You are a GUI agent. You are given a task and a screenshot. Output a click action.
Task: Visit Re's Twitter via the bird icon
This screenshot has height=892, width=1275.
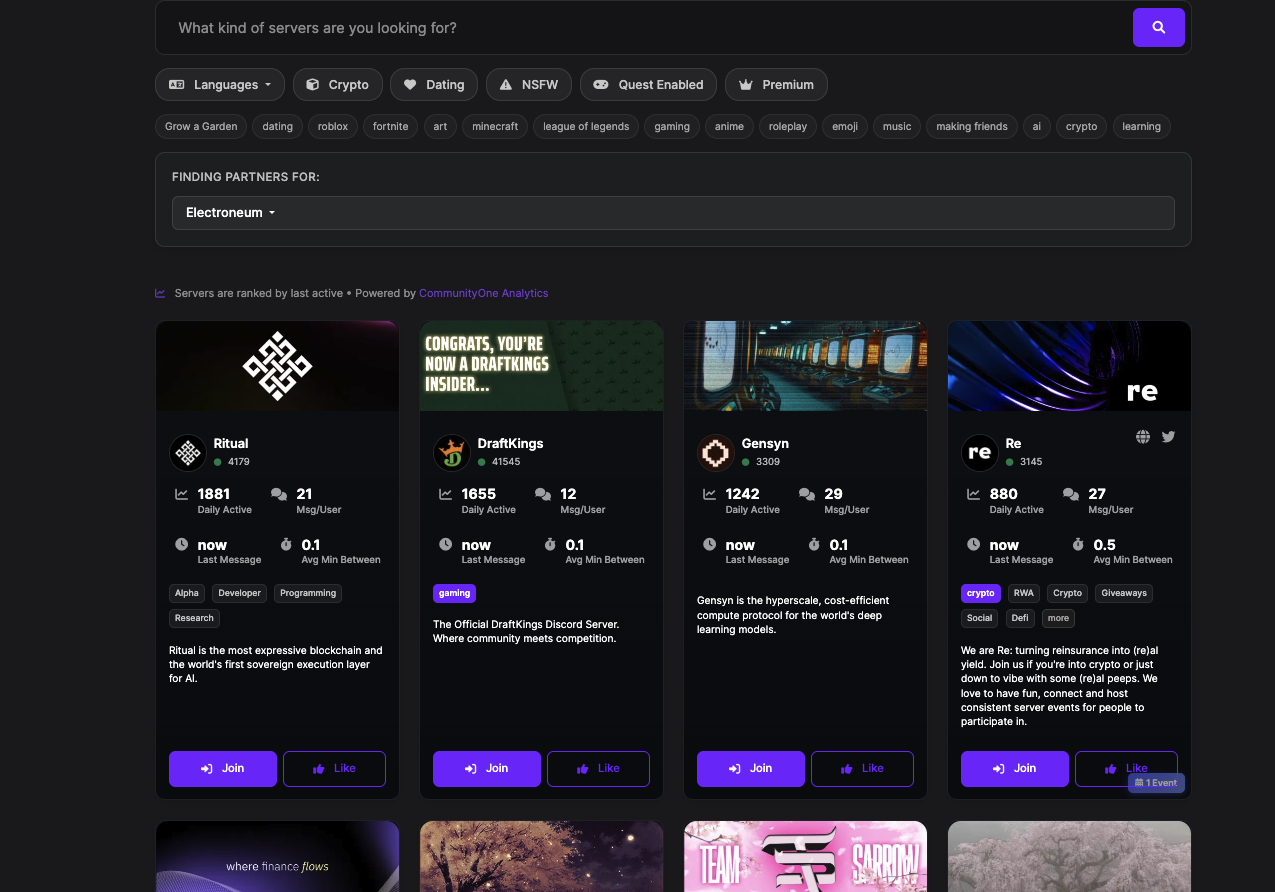click(x=1167, y=436)
